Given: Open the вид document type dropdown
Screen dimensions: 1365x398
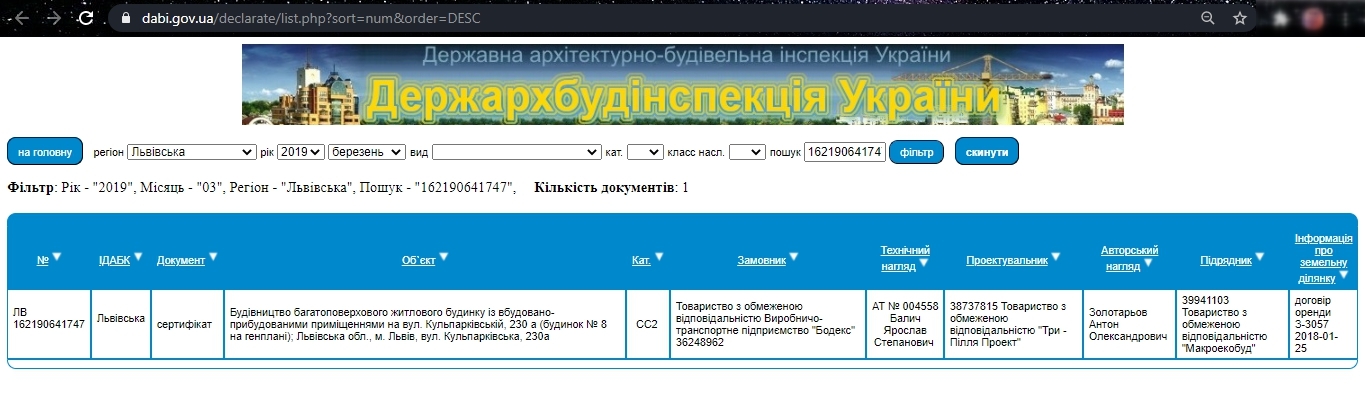Looking at the screenshot, I should click(x=516, y=152).
